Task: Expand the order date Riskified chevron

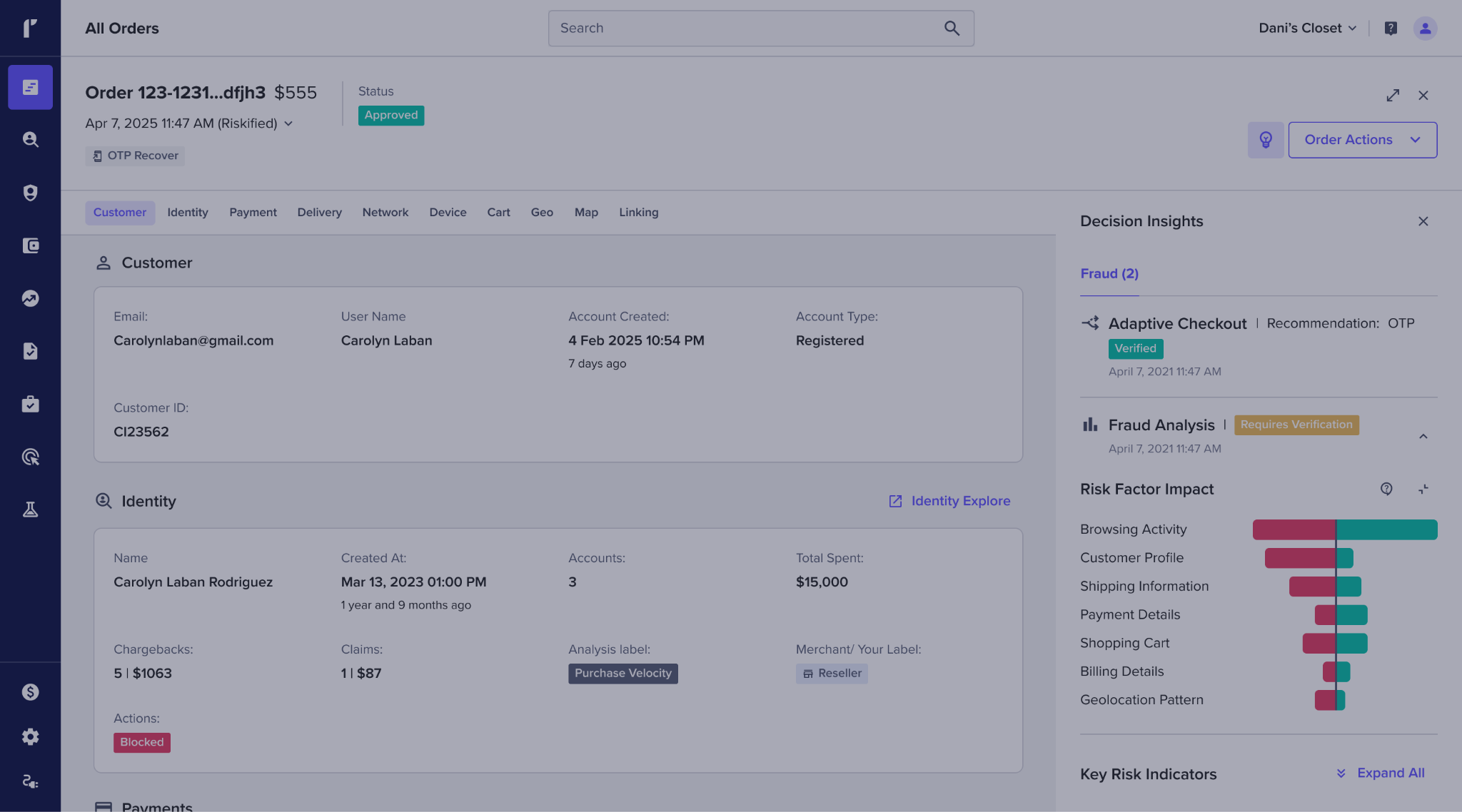Action: [x=288, y=123]
